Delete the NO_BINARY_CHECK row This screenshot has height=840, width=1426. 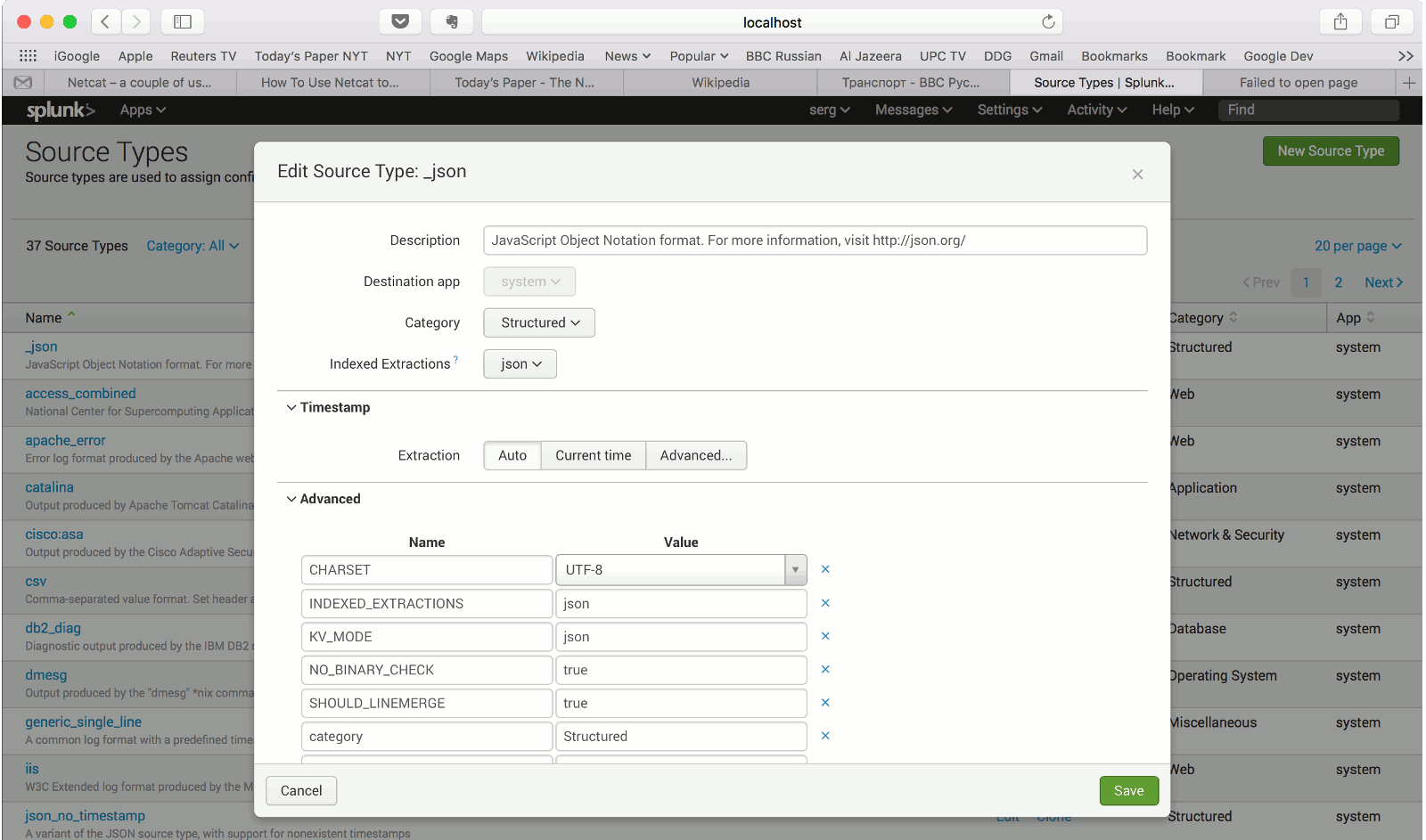(825, 669)
